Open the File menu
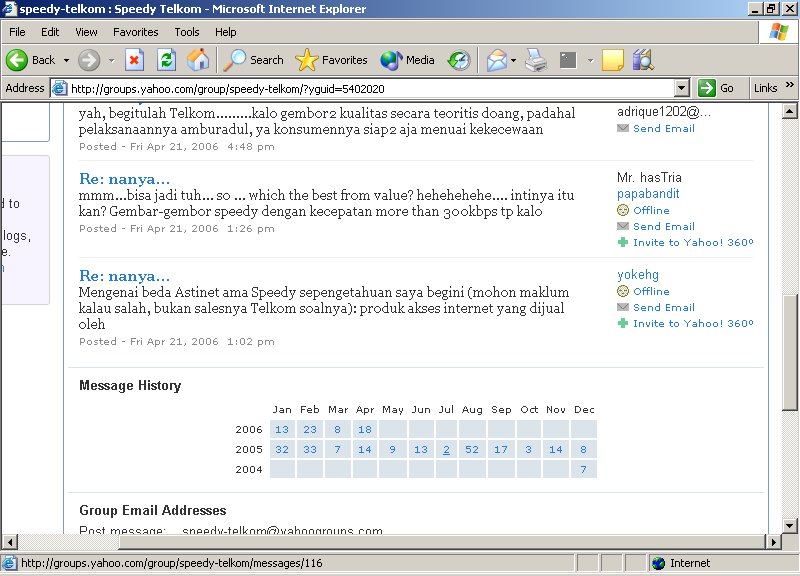This screenshot has width=800, height=576. (x=17, y=32)
